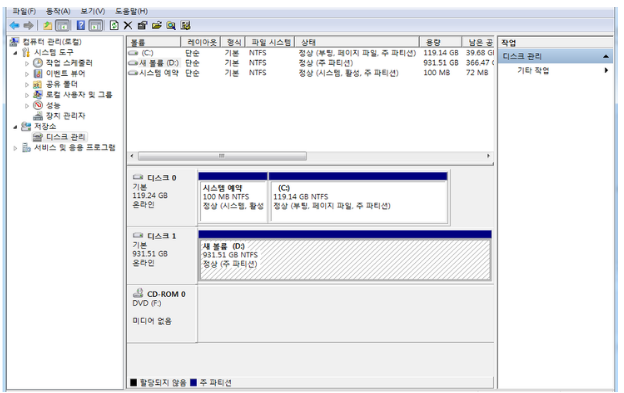Viewport: 624px width, 393px height.
Task: Click the 서비스 및 응용 프로그램 icon
Action: point(26,148)
